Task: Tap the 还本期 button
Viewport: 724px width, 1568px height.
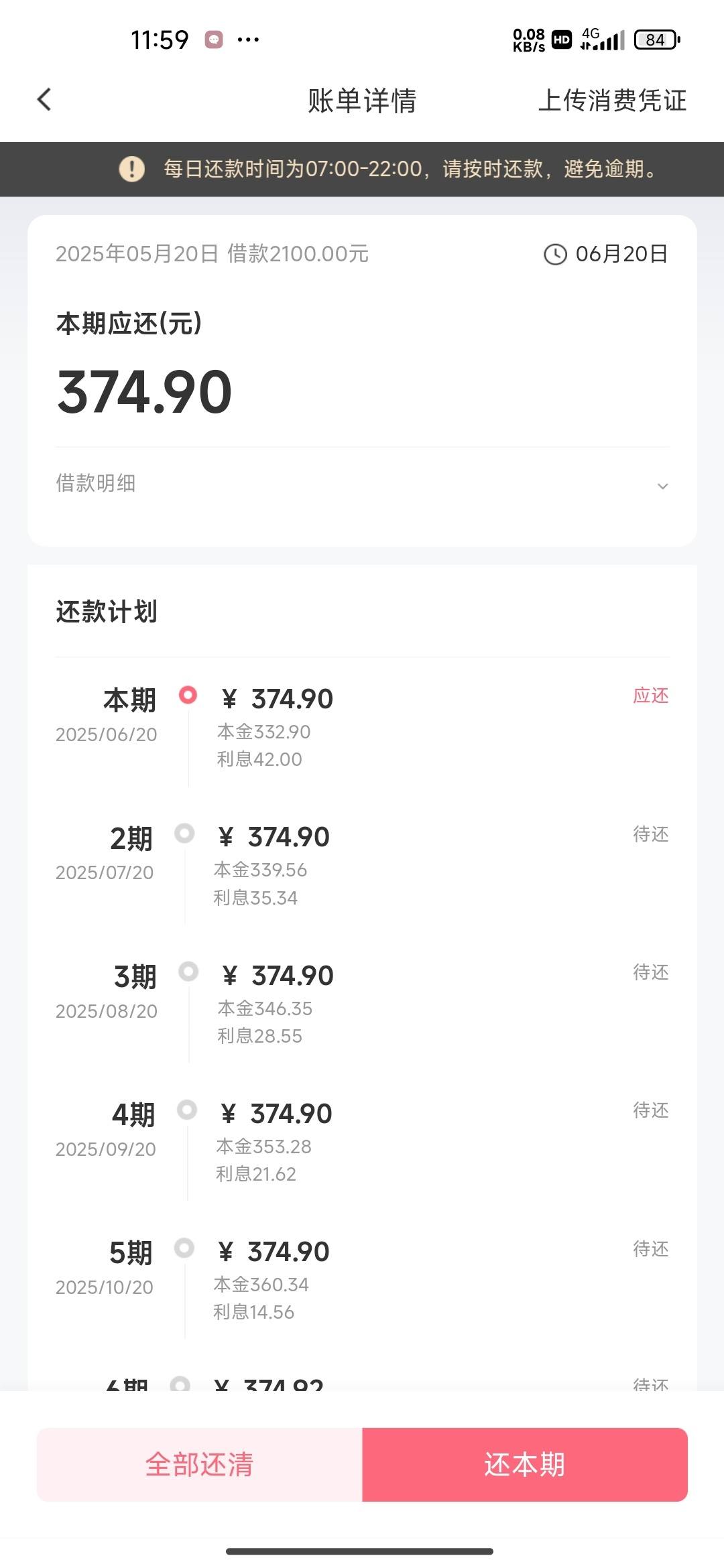Action: point(525,1464)
